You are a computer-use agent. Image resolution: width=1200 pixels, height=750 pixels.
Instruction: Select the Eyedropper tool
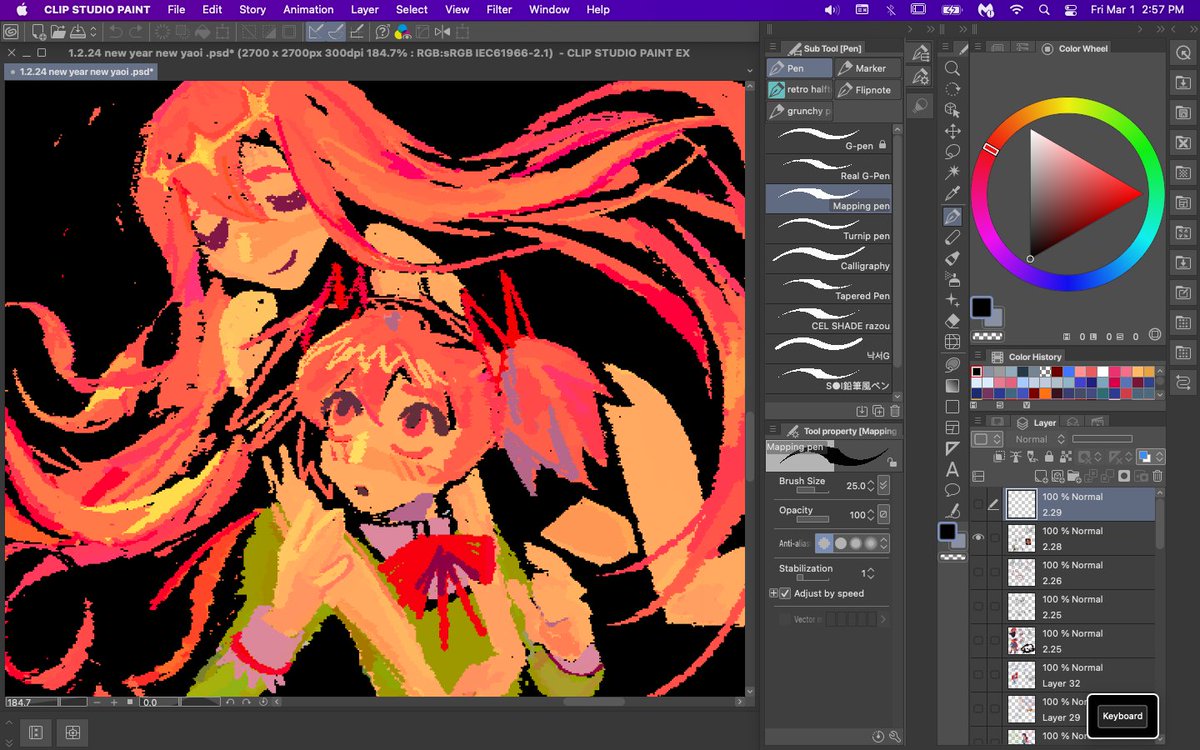pyautogui.click(x=952, y=194)
